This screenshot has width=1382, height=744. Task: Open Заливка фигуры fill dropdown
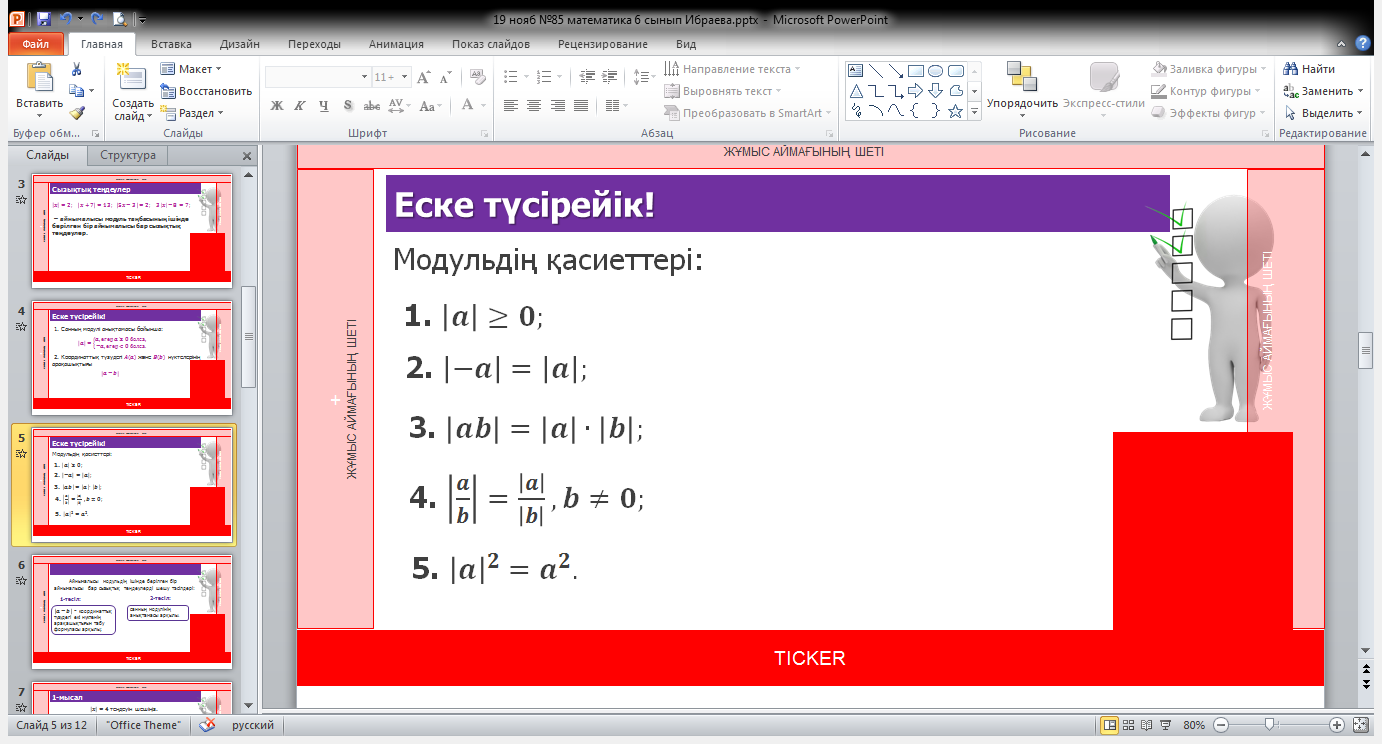click(1209, 69)
